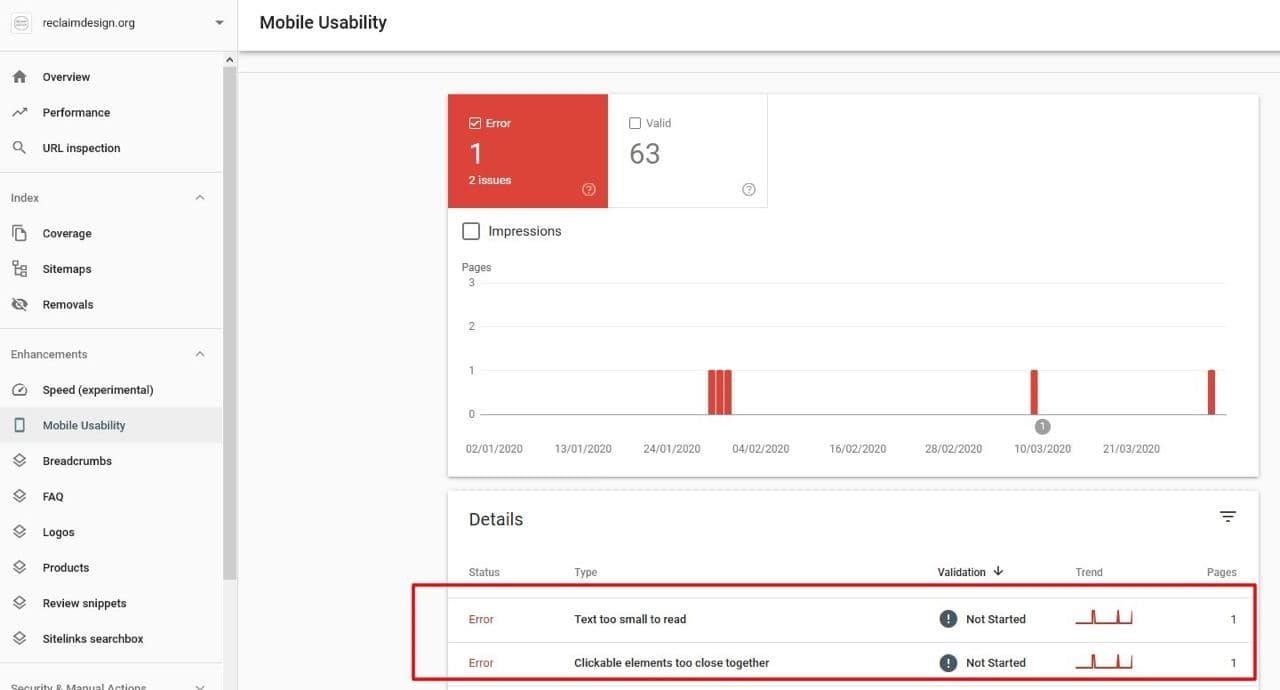1280x690 pixels.
Task: Click the Performance trend line icon
Action: pyautogui.click(x=19, y=112)
